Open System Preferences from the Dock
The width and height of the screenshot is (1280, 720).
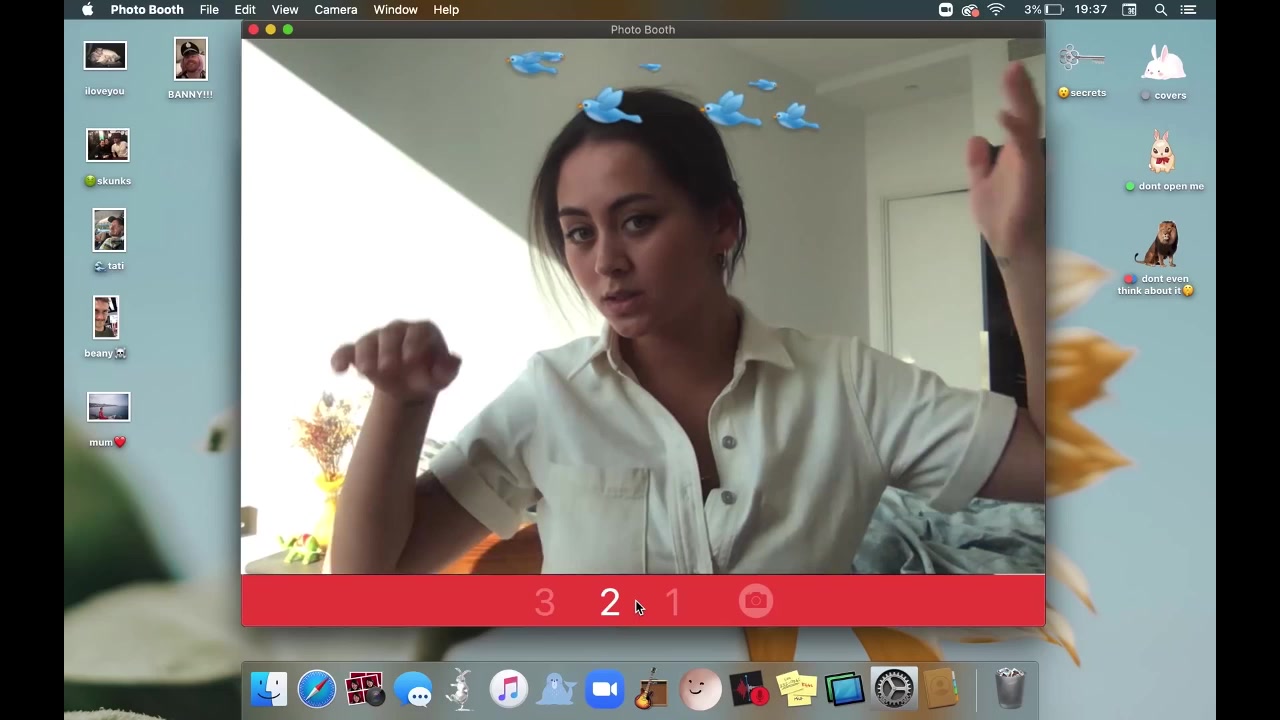pyautogui.click(x=893, y=689)
